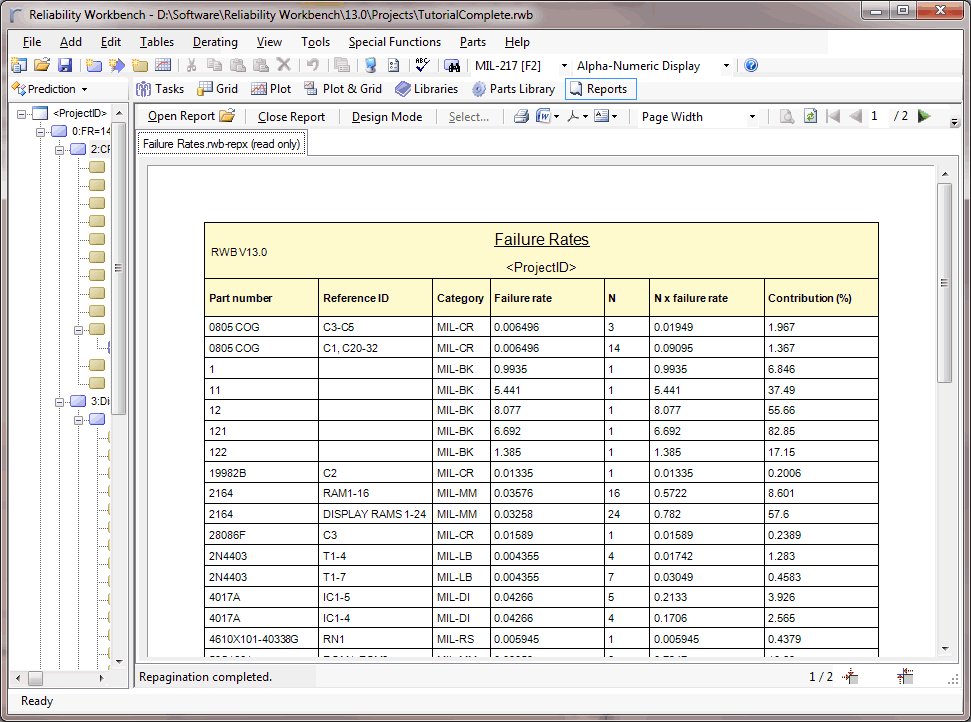Click the Export to PDF icon
Viewport: 971px width, 722px height.
pyautogui.click(x=573, y=117)
